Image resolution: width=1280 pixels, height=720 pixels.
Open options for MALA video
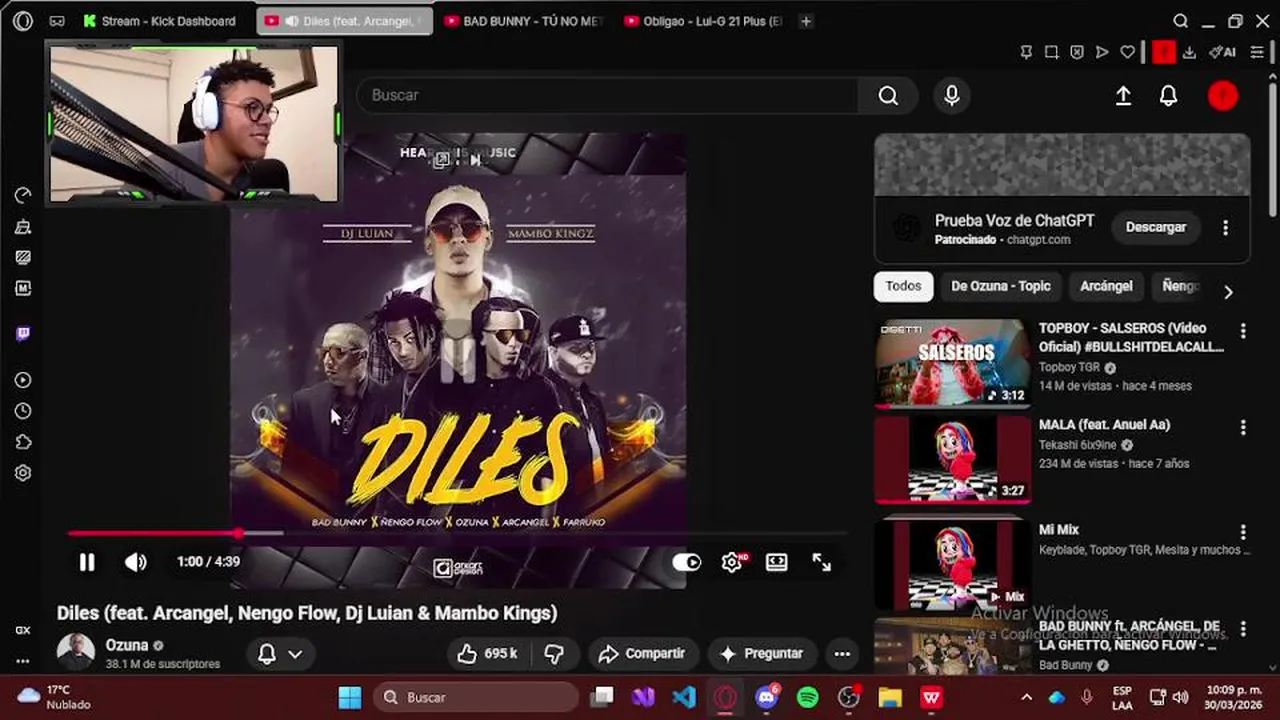(x=1243, y=427)
